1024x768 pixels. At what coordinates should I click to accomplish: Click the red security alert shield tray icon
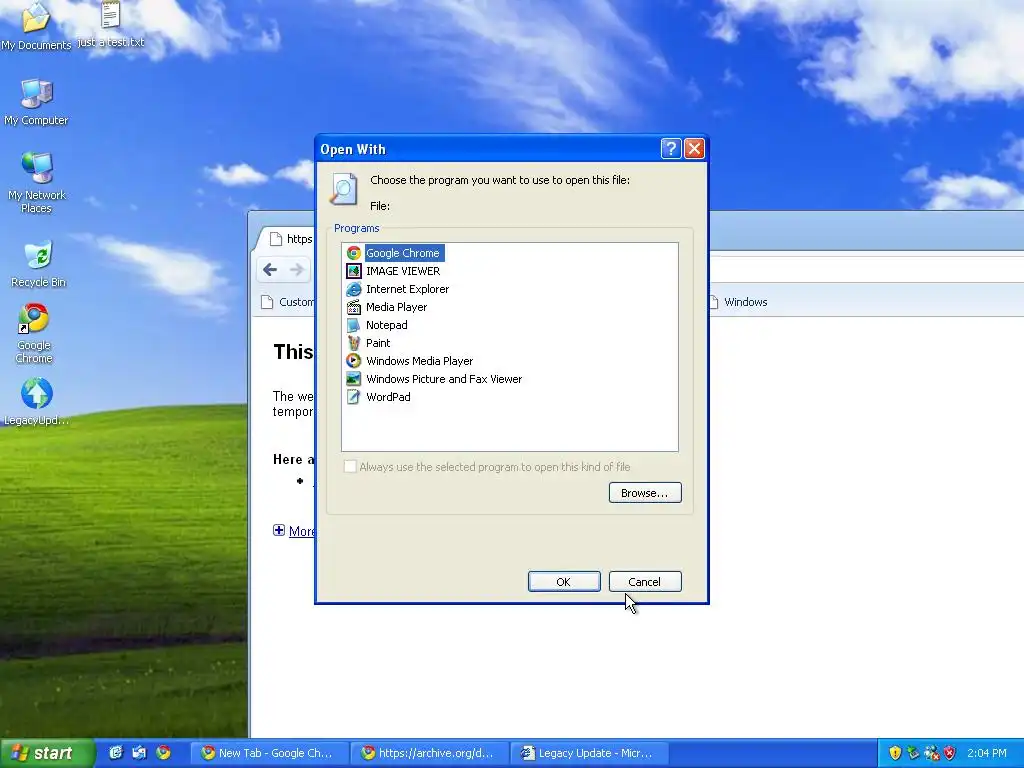[950, 753]
